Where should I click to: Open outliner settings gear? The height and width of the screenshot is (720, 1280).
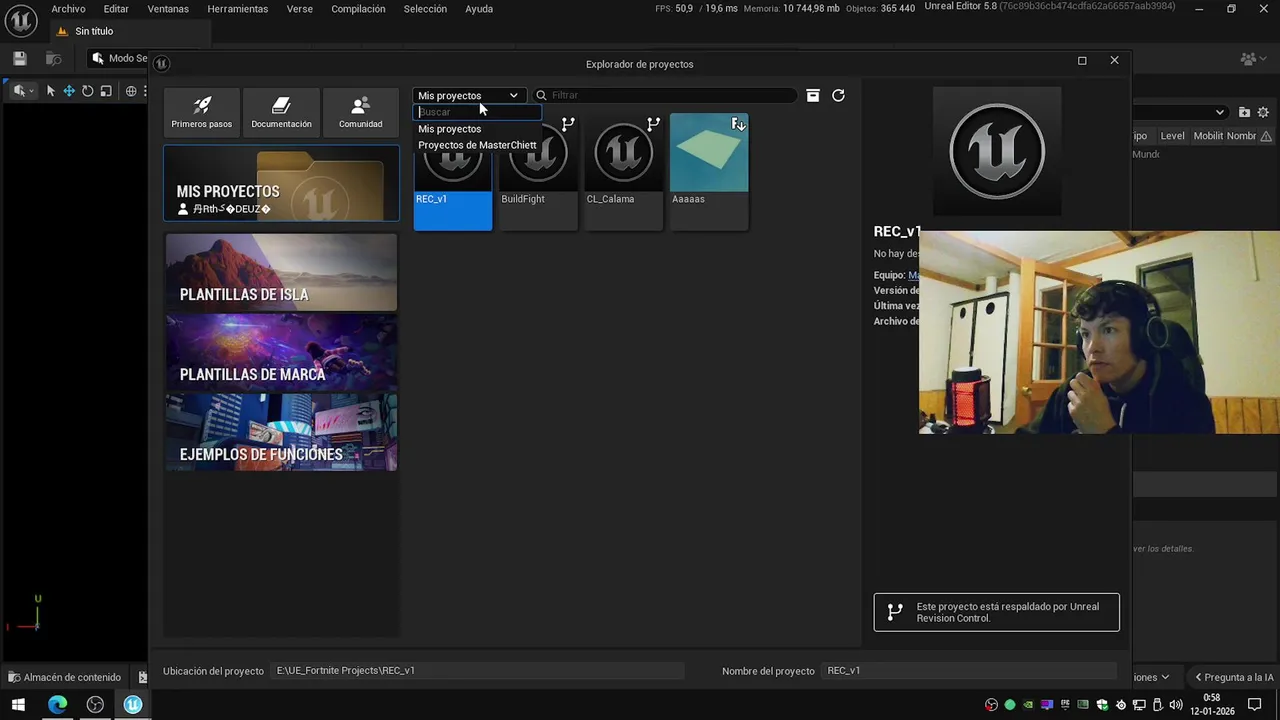click(1263, 112)
